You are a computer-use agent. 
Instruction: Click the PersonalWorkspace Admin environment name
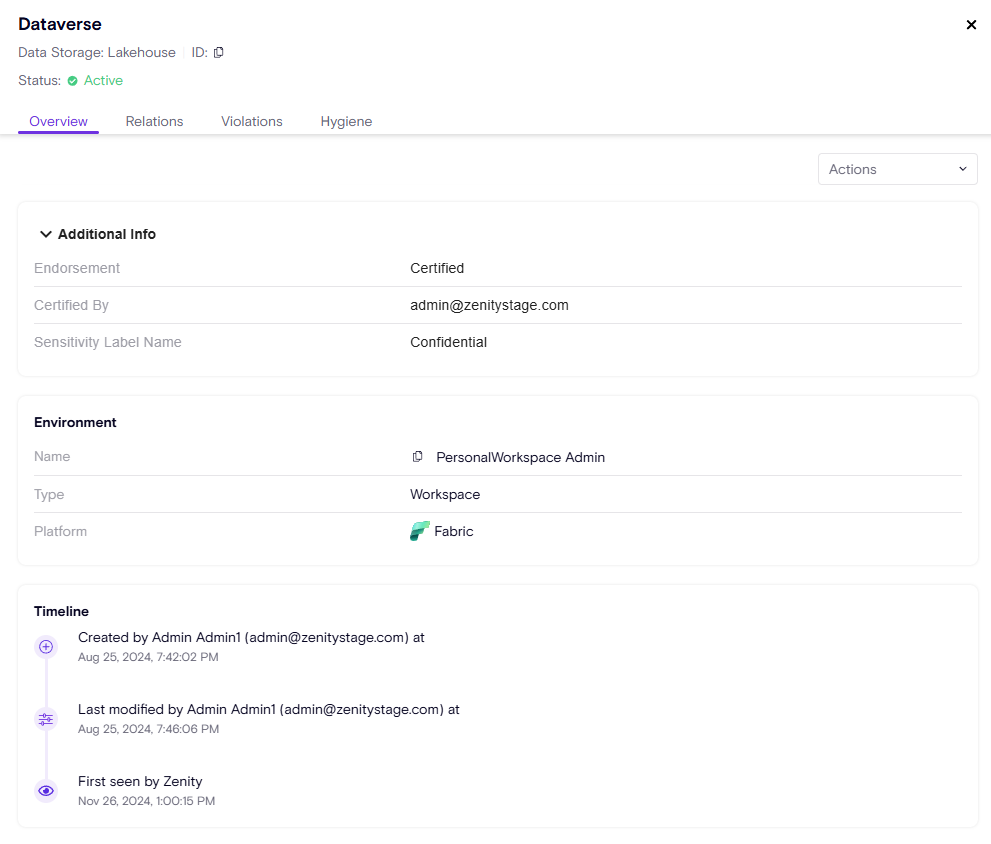click(520, 457)
